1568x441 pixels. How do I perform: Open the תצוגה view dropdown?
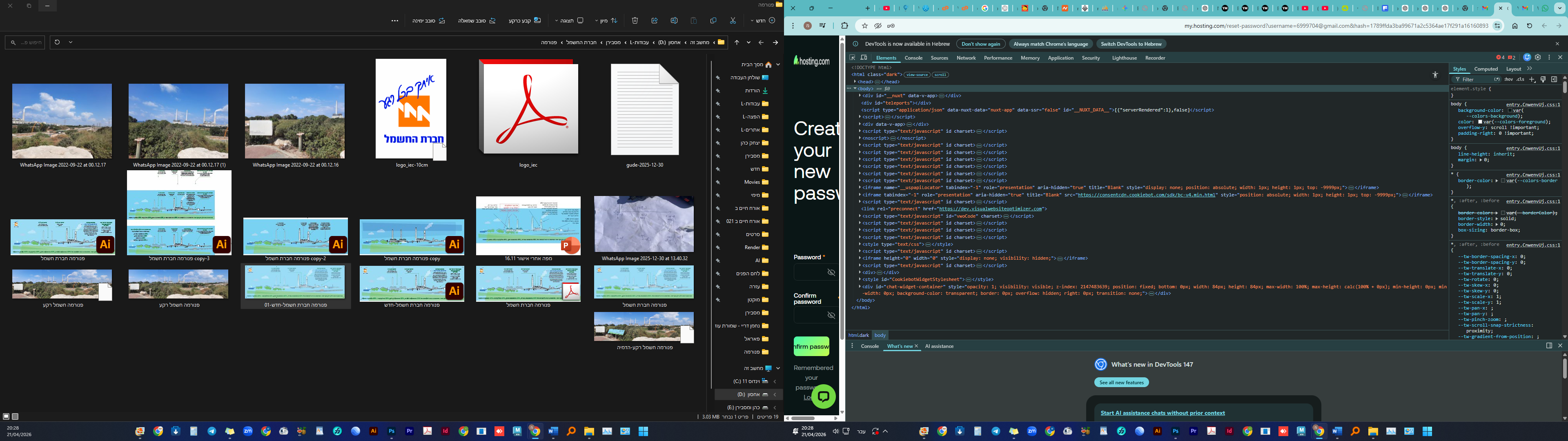569,21
